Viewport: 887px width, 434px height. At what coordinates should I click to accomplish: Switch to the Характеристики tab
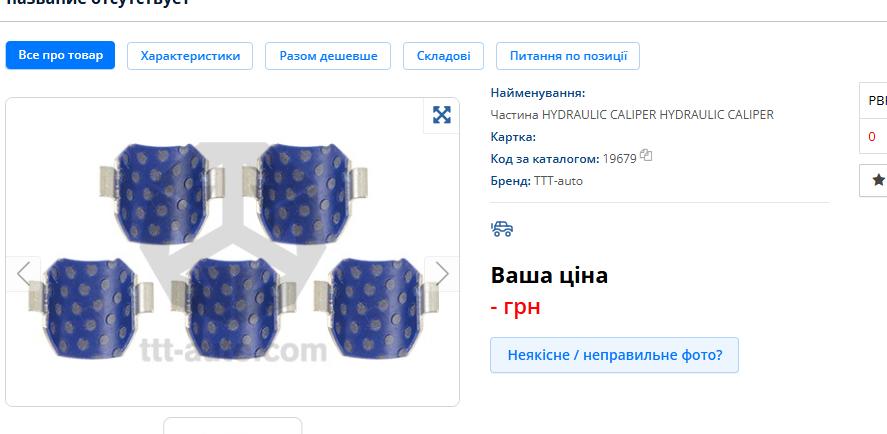[190, 56]
